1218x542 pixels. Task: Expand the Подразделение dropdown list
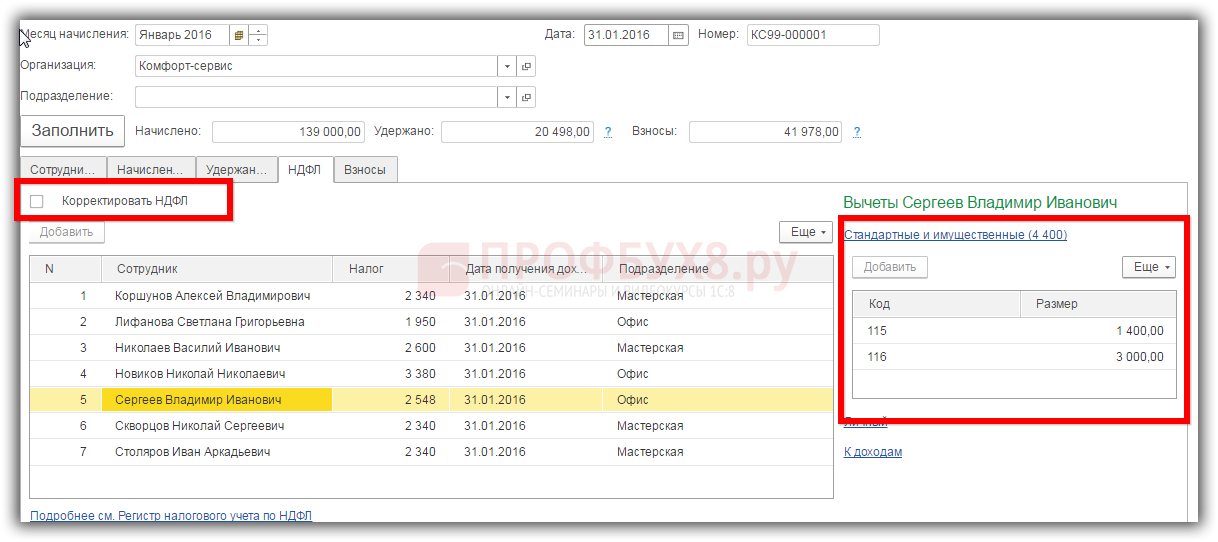coord(507,97)
